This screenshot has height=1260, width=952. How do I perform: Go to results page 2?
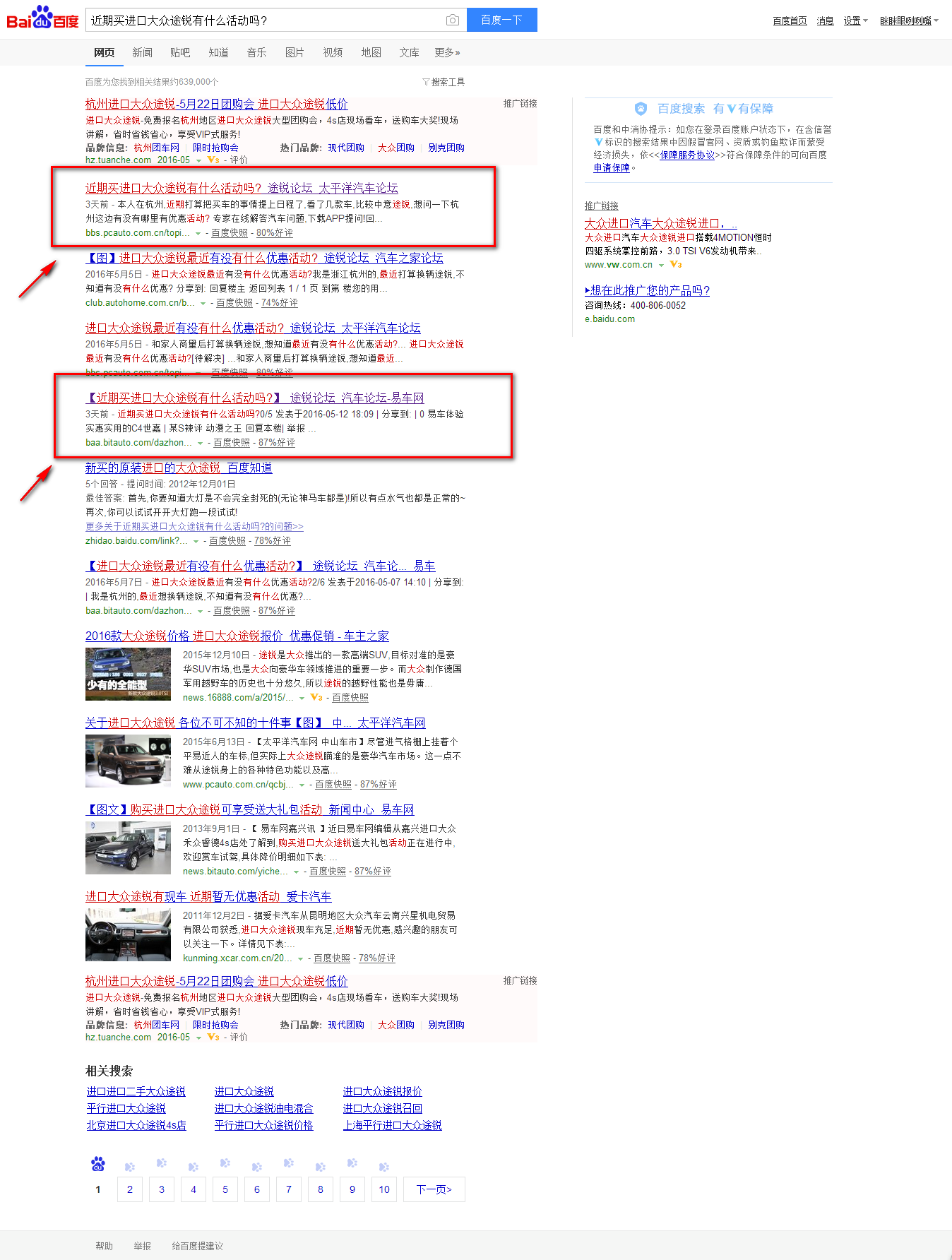click(x=130, y=1189)
